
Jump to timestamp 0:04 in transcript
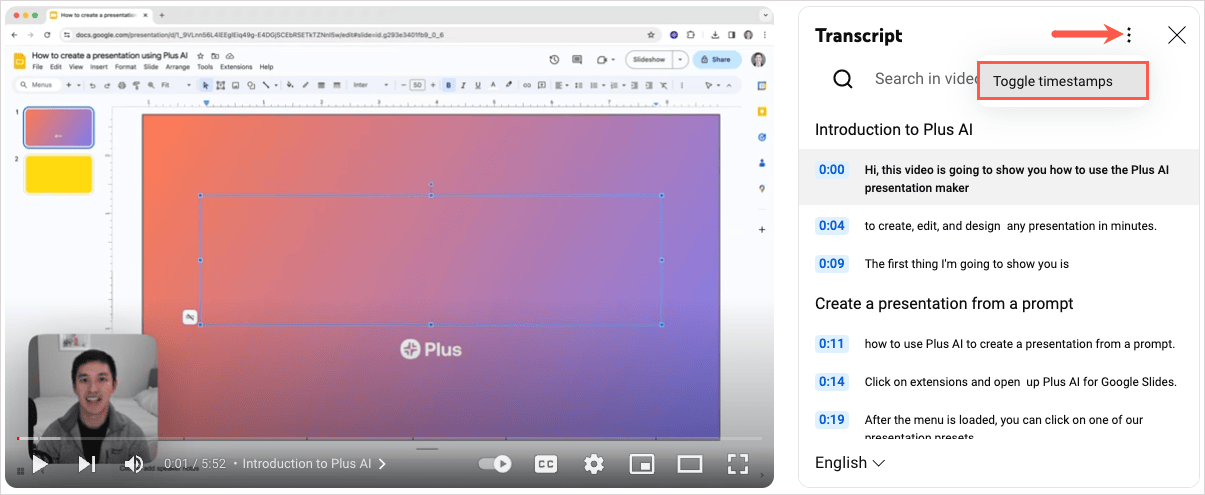pos(832,226)
